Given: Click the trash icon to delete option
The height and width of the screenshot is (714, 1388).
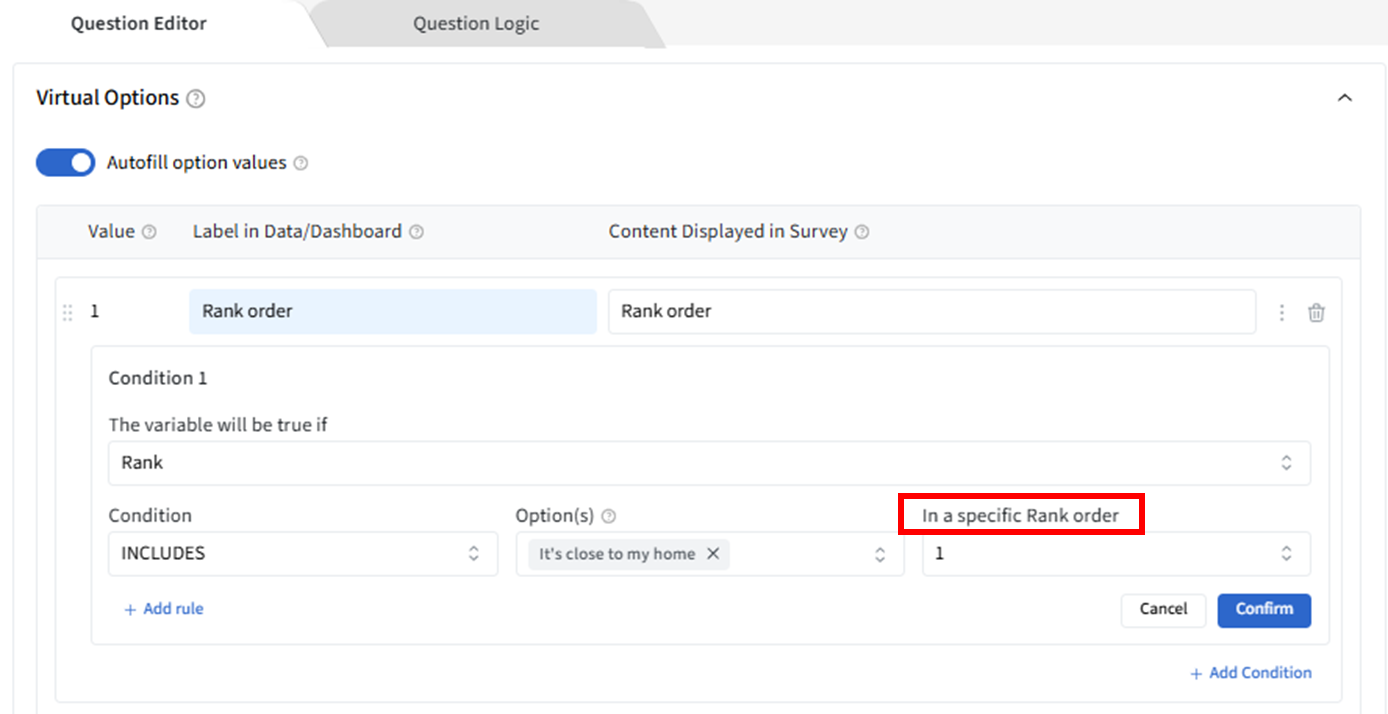Looking at the screenshot, I should click(x=1316, y=313).
